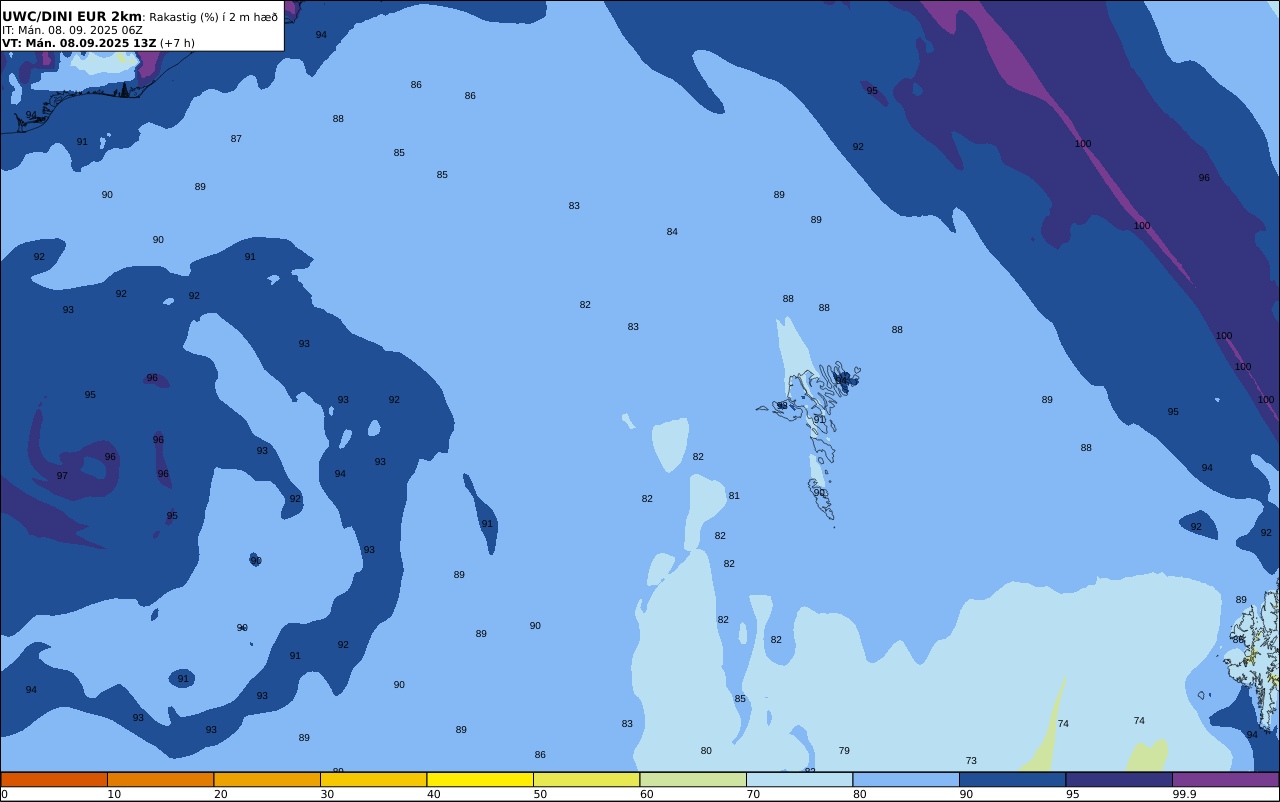Pick the purple above-99.9 legend swatch
The height and width of the screenshot is (802, 1280).
pyautogui.click(x=1225, y=779)
